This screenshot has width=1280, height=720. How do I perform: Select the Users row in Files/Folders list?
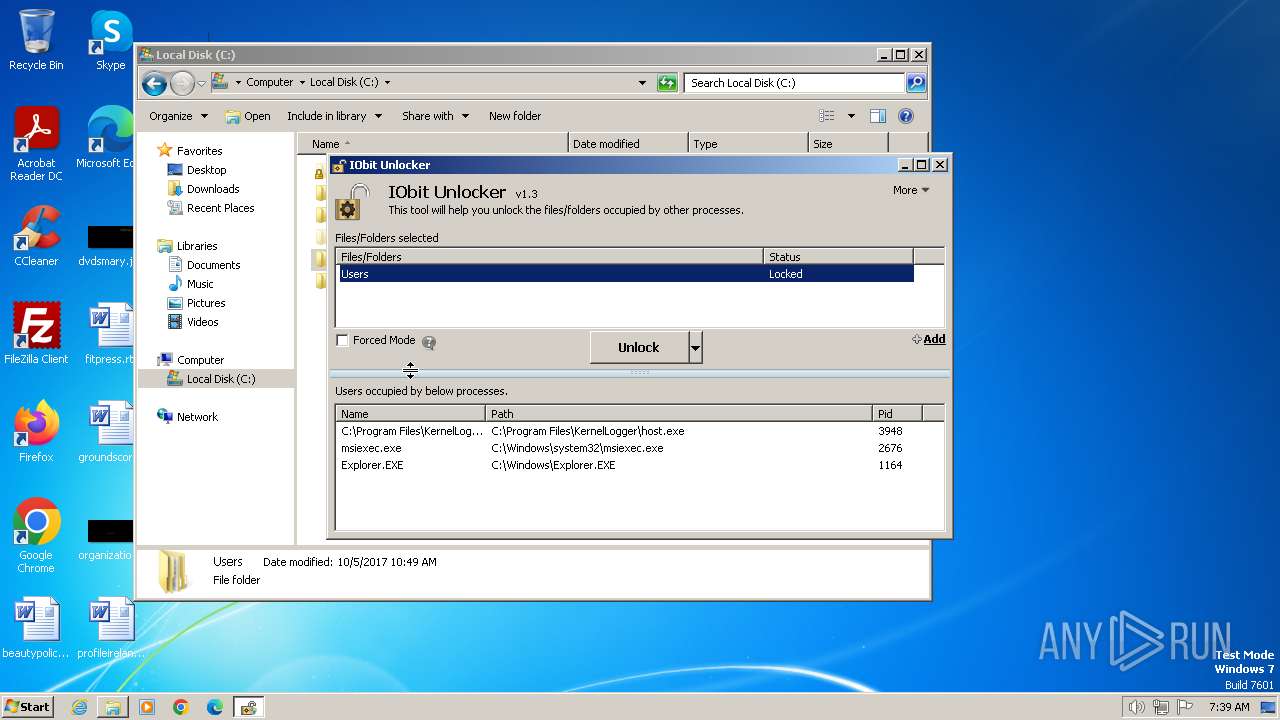(x=626, y=274)
